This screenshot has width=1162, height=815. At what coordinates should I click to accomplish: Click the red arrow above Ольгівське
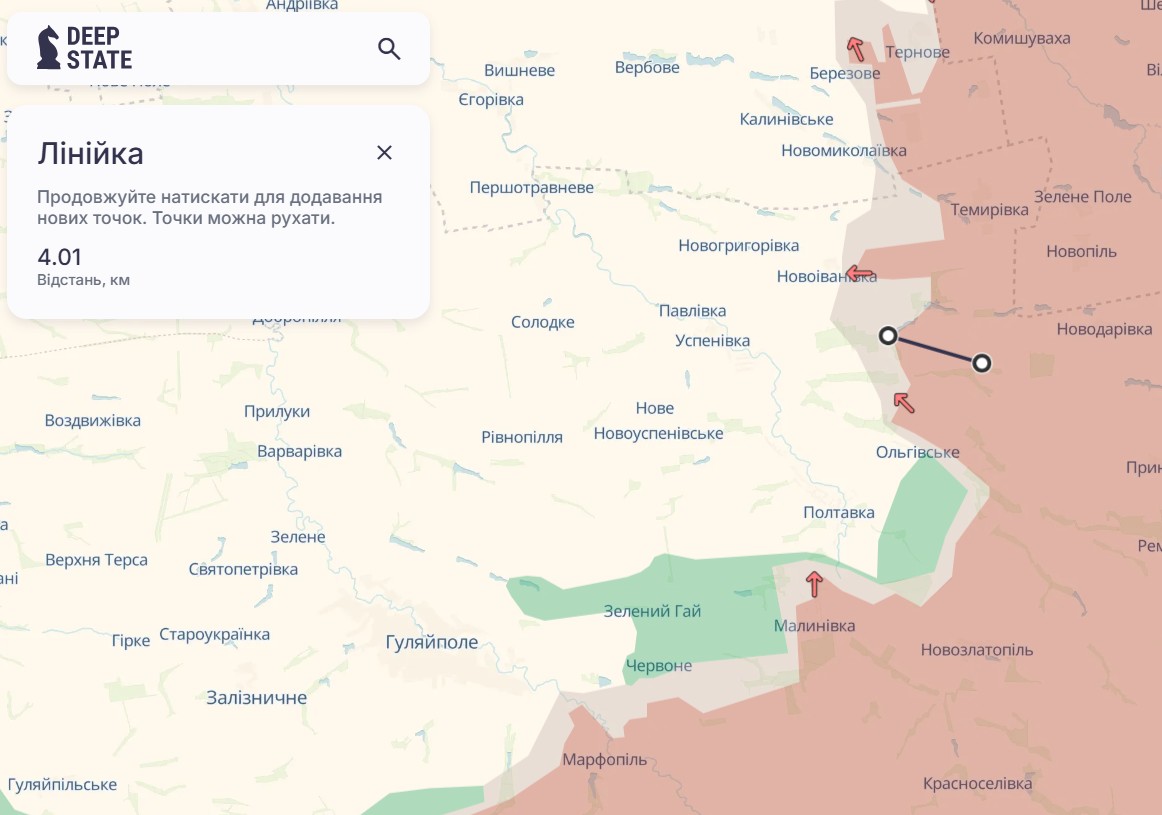(x=904, y=402)
